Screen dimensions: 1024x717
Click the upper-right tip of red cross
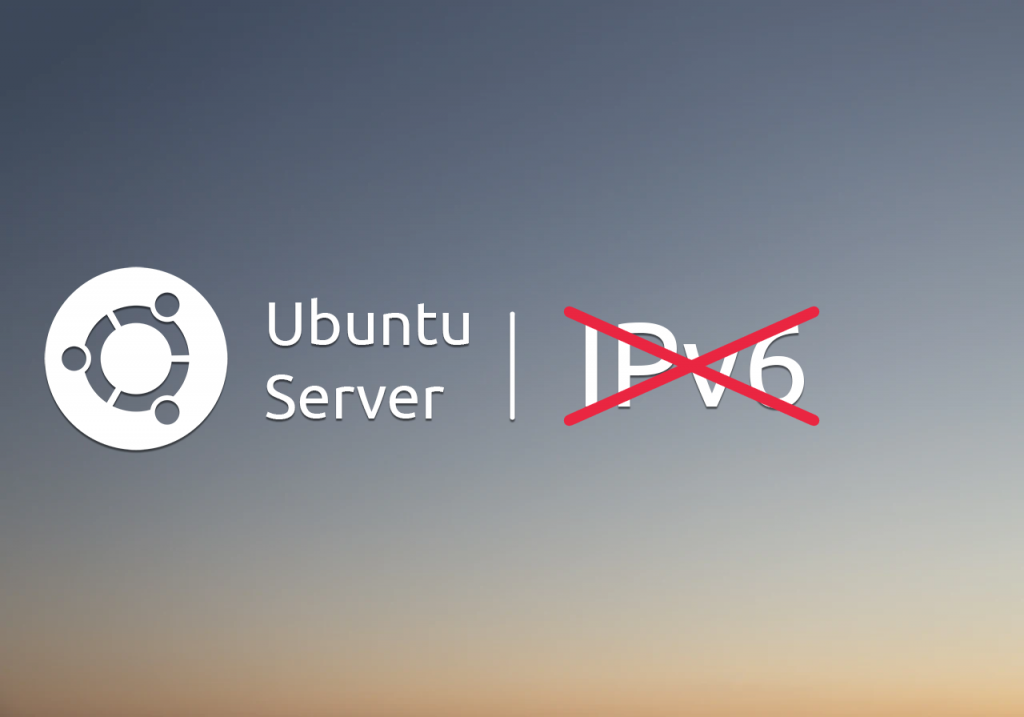[814, 312]
